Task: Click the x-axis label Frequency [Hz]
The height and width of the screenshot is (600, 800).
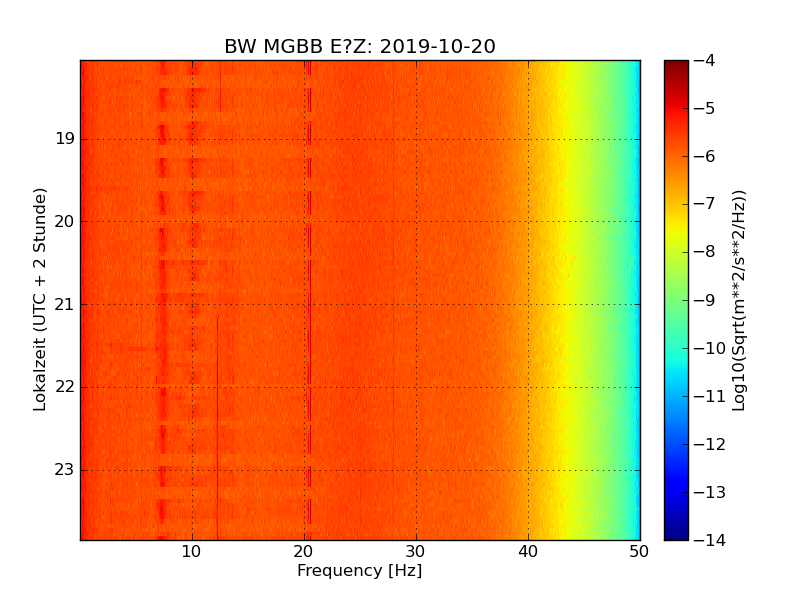Action: click(360, 570)
